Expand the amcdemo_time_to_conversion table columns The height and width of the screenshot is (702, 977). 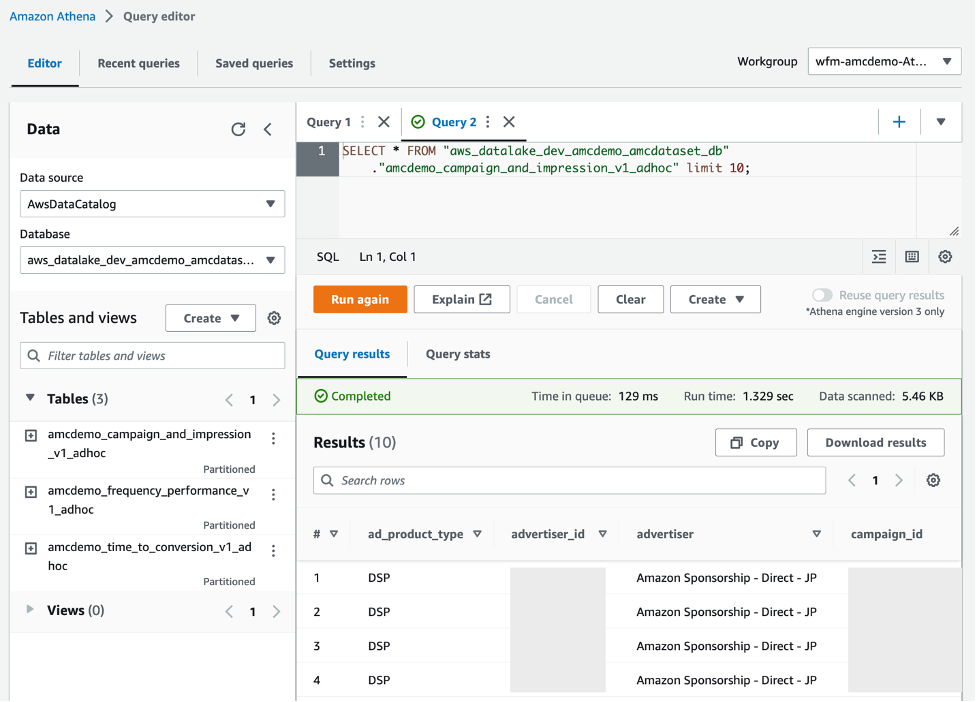click(x=31, y=548)
